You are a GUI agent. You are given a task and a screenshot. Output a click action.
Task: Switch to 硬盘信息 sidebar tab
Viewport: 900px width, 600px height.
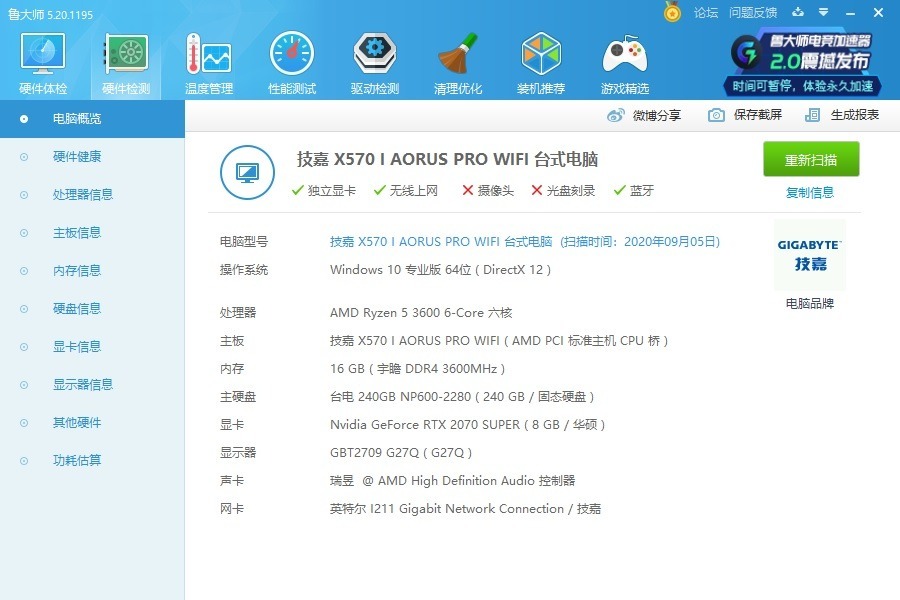click(x=77, y=309)
